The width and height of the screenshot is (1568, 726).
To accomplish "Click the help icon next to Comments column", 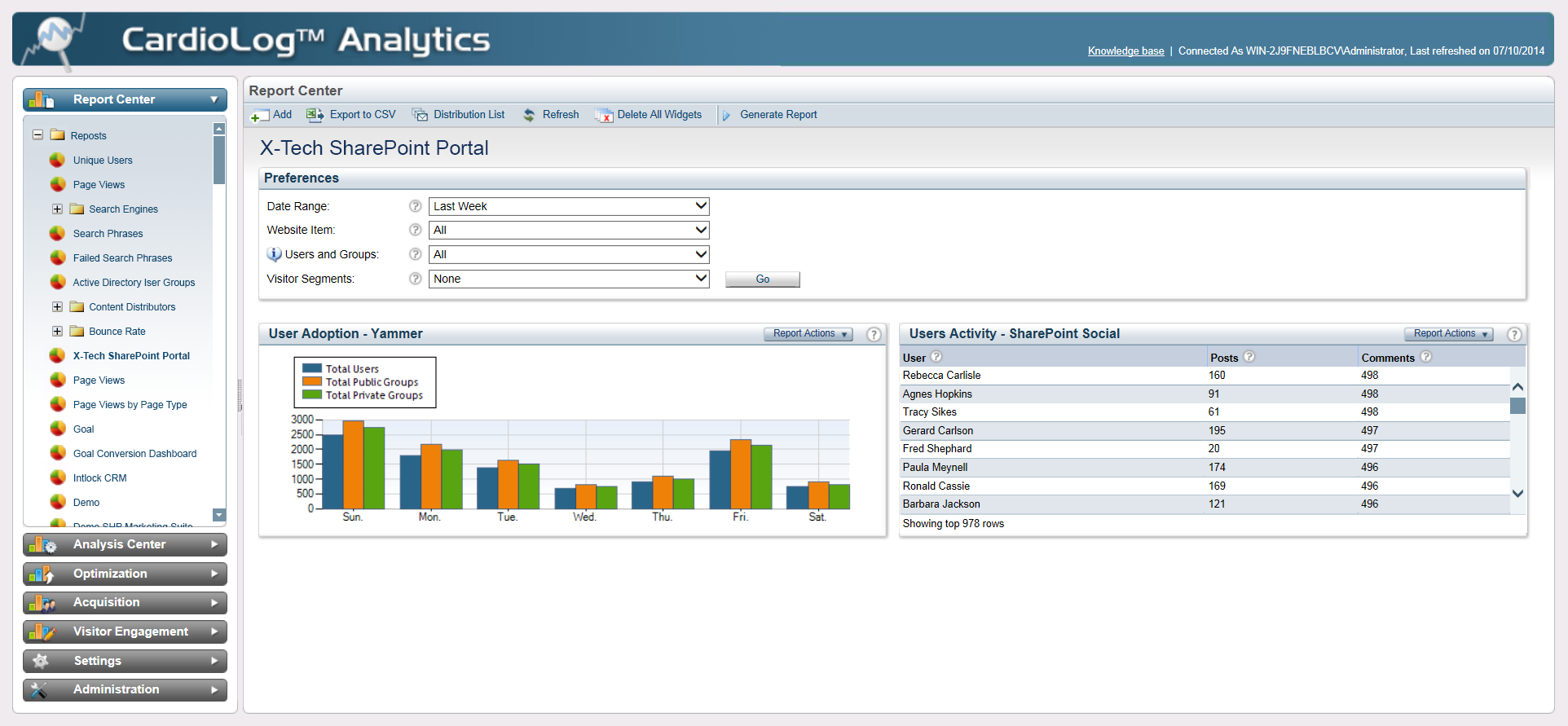I will (x=1426, y=356).
